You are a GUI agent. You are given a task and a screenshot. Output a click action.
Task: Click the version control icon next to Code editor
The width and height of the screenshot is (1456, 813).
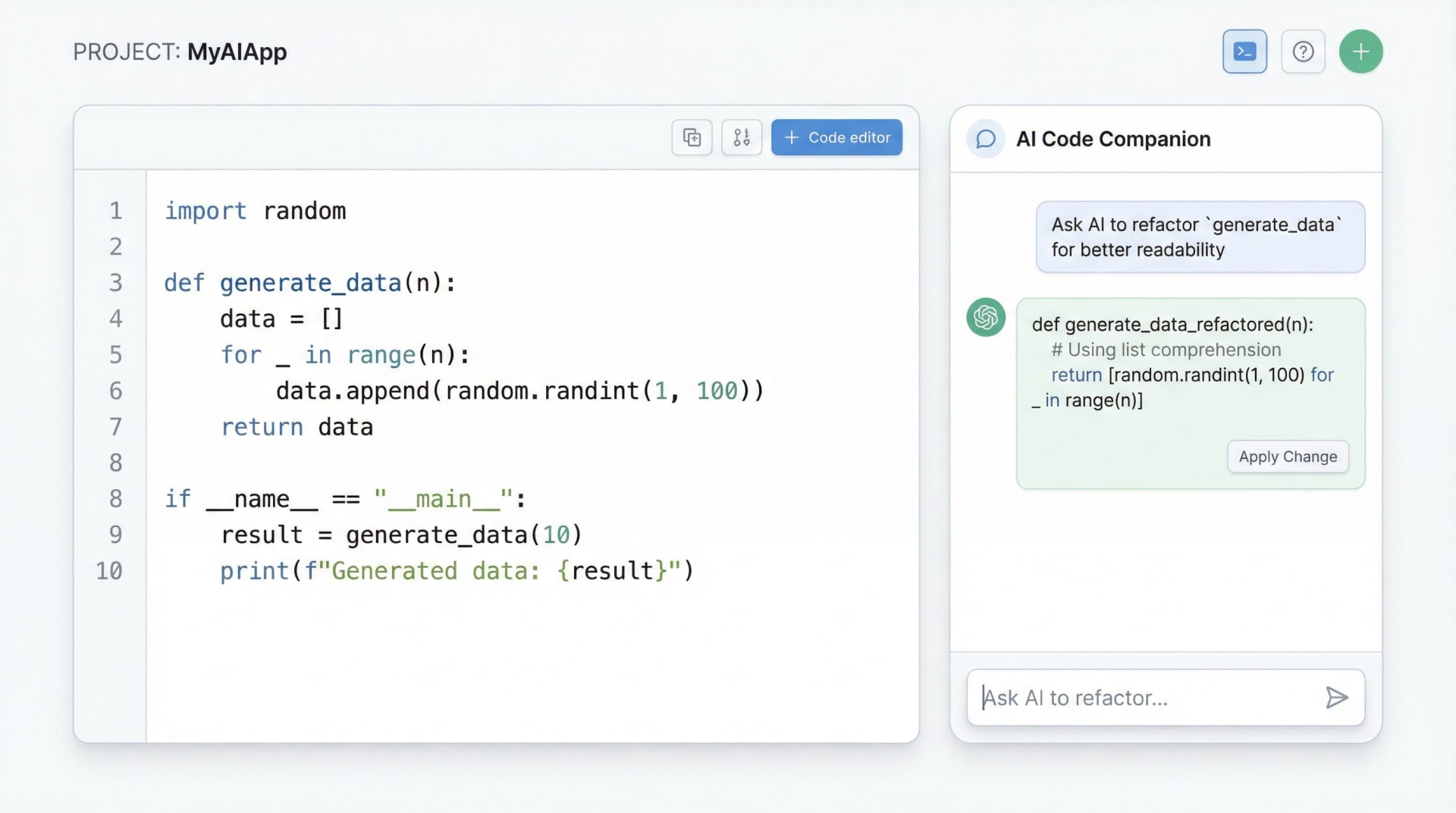742,137
